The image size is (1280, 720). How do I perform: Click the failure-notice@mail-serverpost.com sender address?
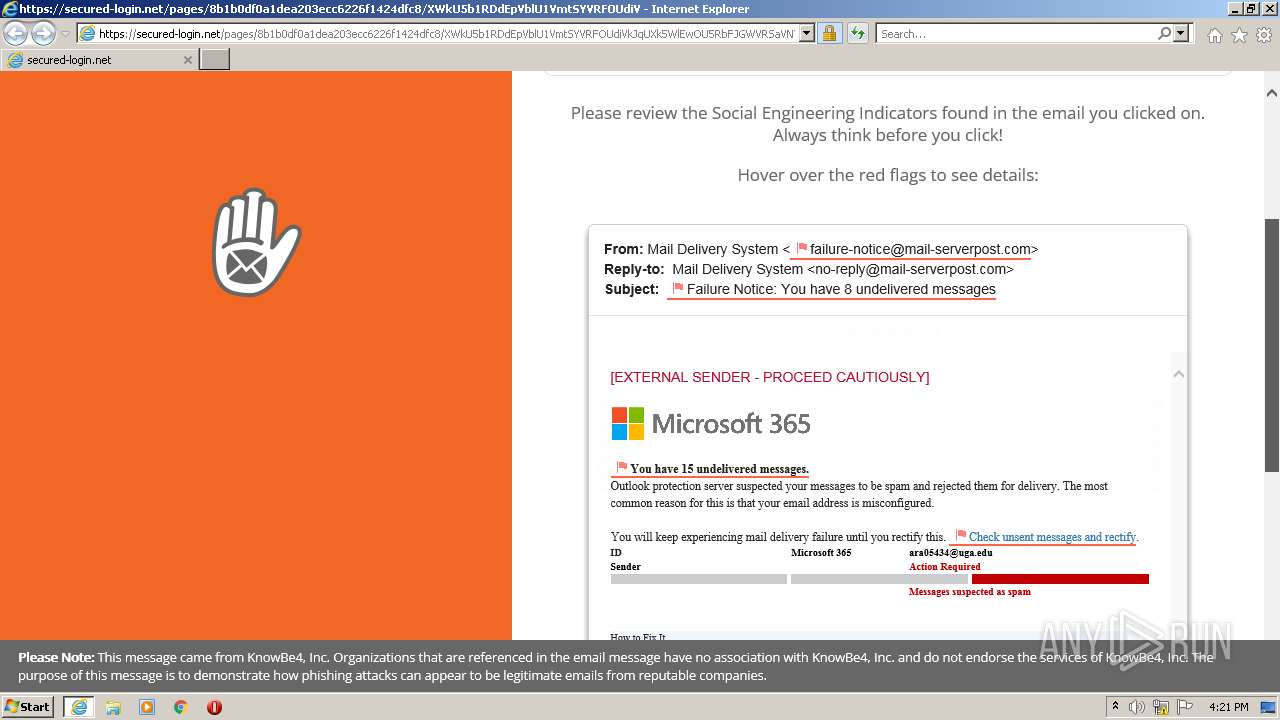[920, 249]
